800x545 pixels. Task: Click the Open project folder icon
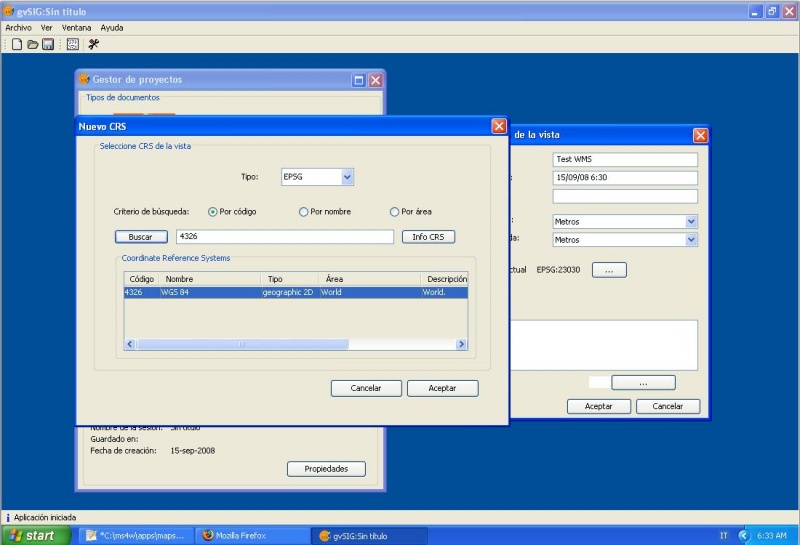(32, 44)
